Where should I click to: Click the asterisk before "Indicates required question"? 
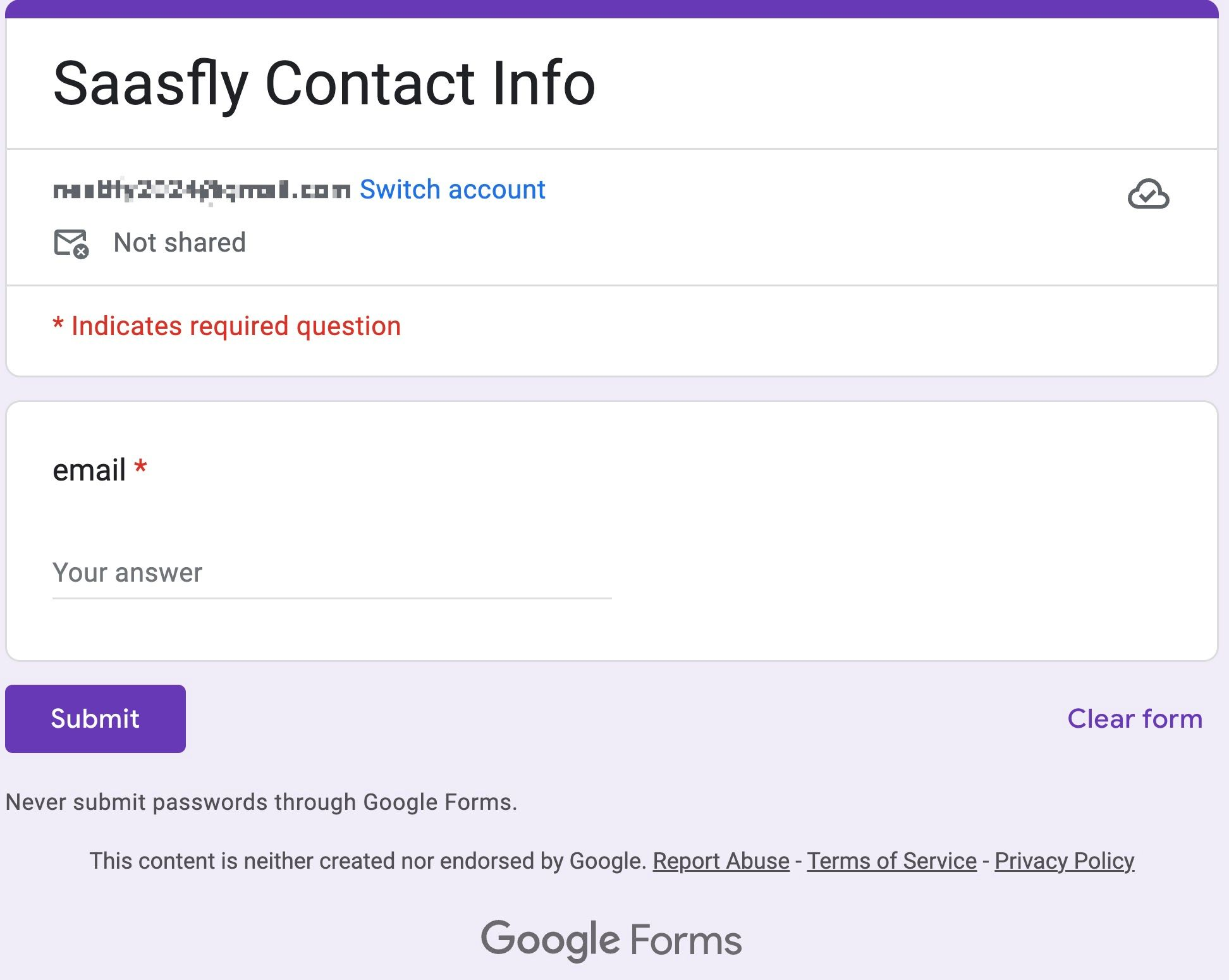(58, 324)
